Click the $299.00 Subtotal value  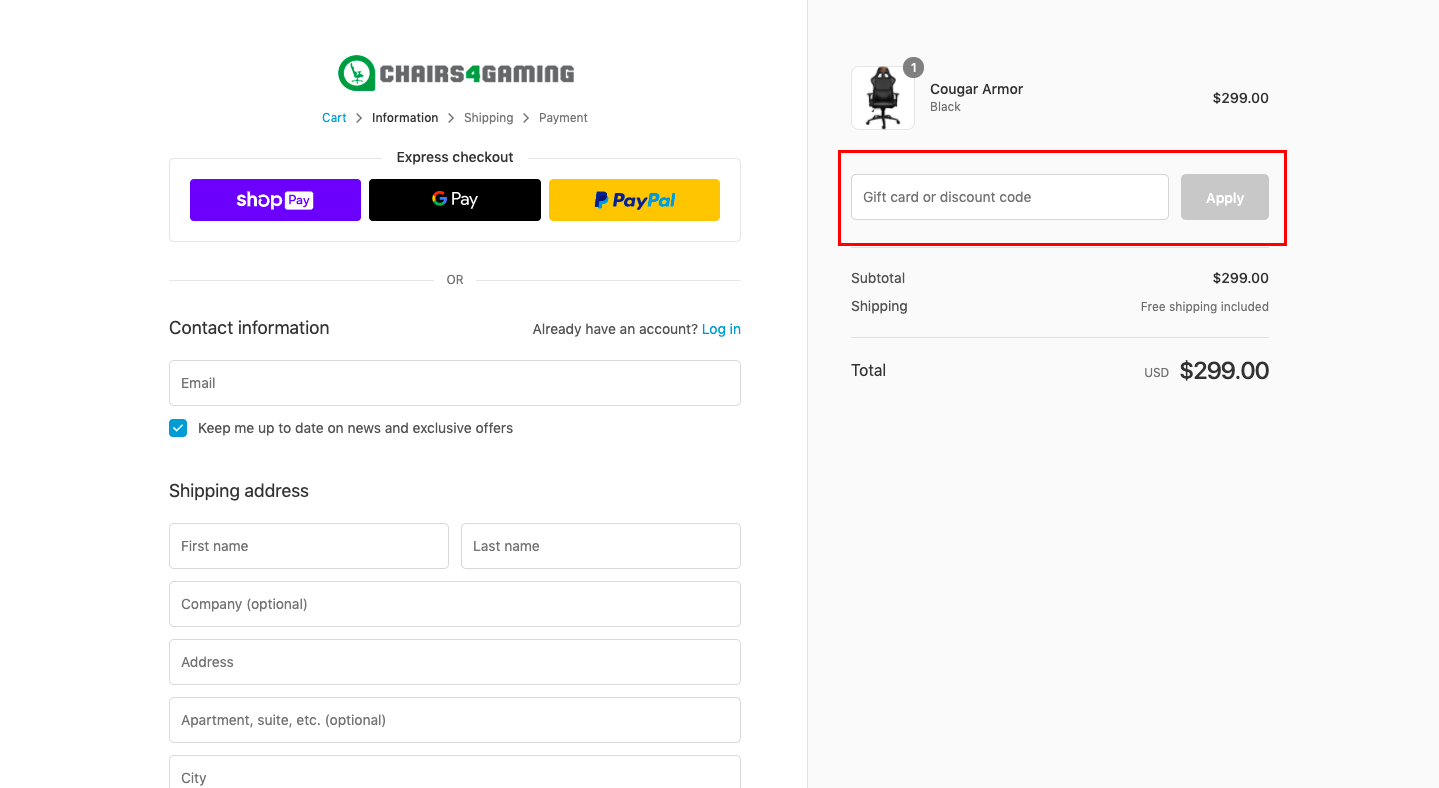tap(1241, 278)
